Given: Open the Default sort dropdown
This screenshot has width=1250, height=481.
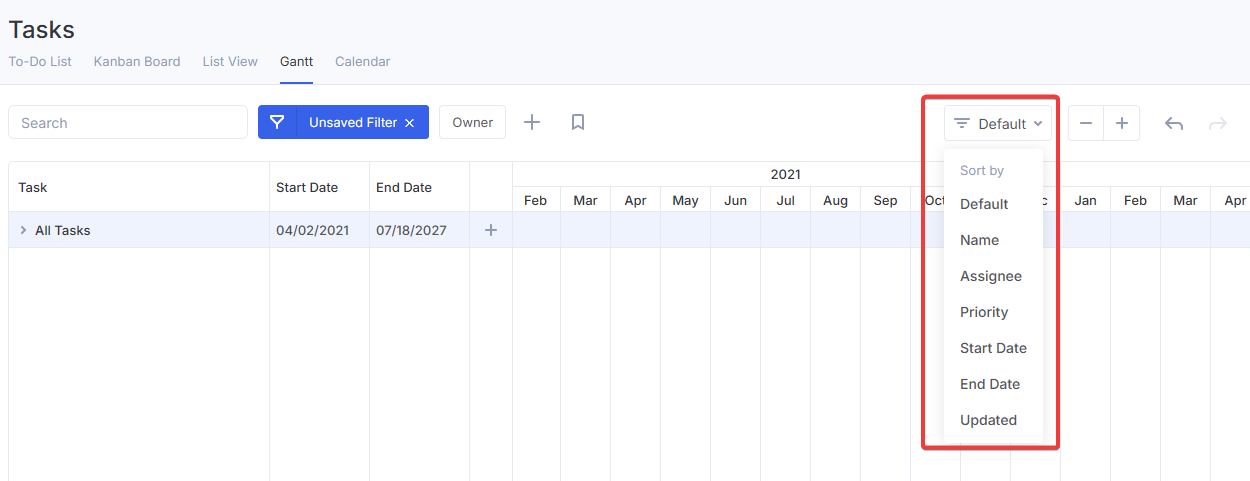Looking at the screenshot, I should pyautogui.click(x=998, y=123).
